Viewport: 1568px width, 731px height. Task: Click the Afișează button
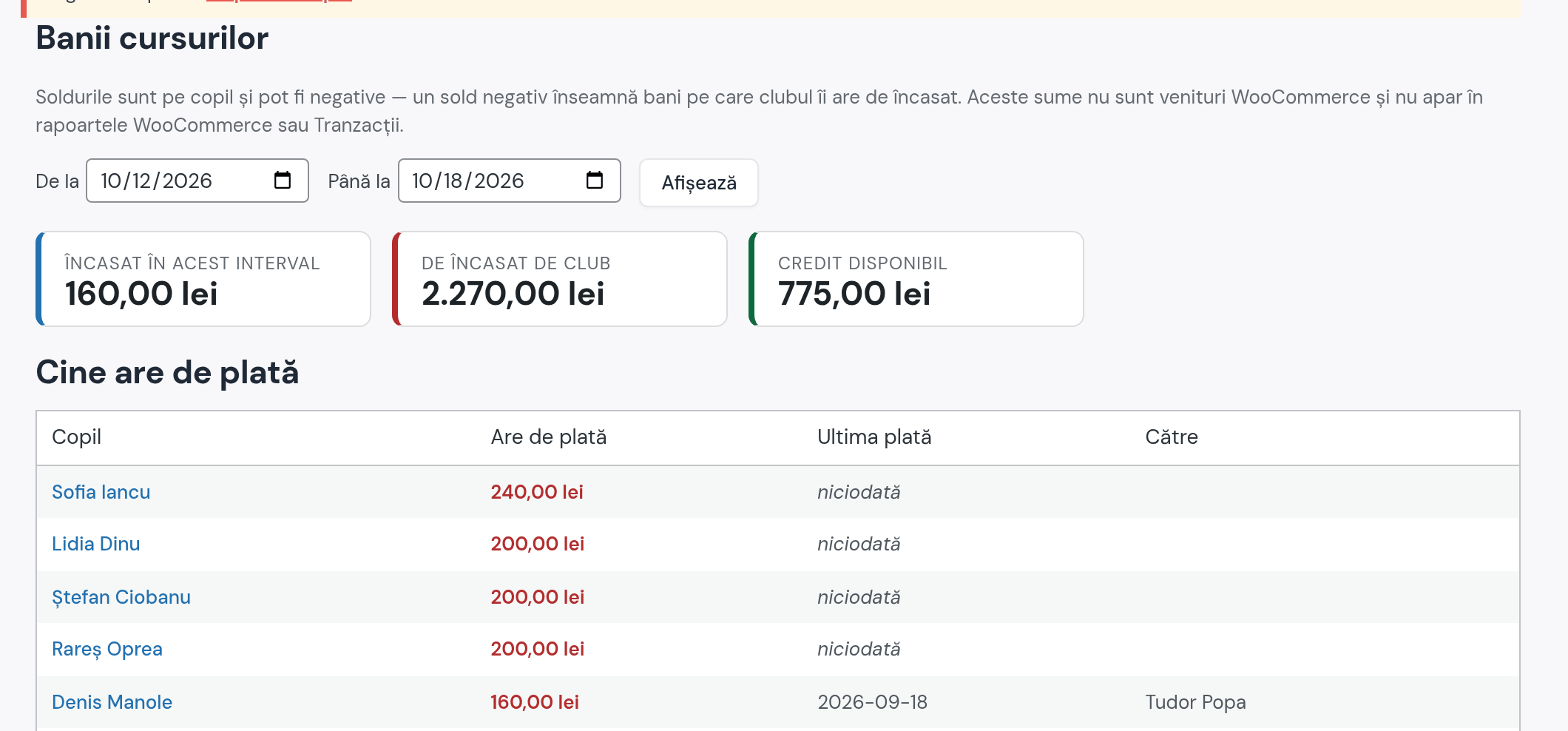tap(699, 183)
